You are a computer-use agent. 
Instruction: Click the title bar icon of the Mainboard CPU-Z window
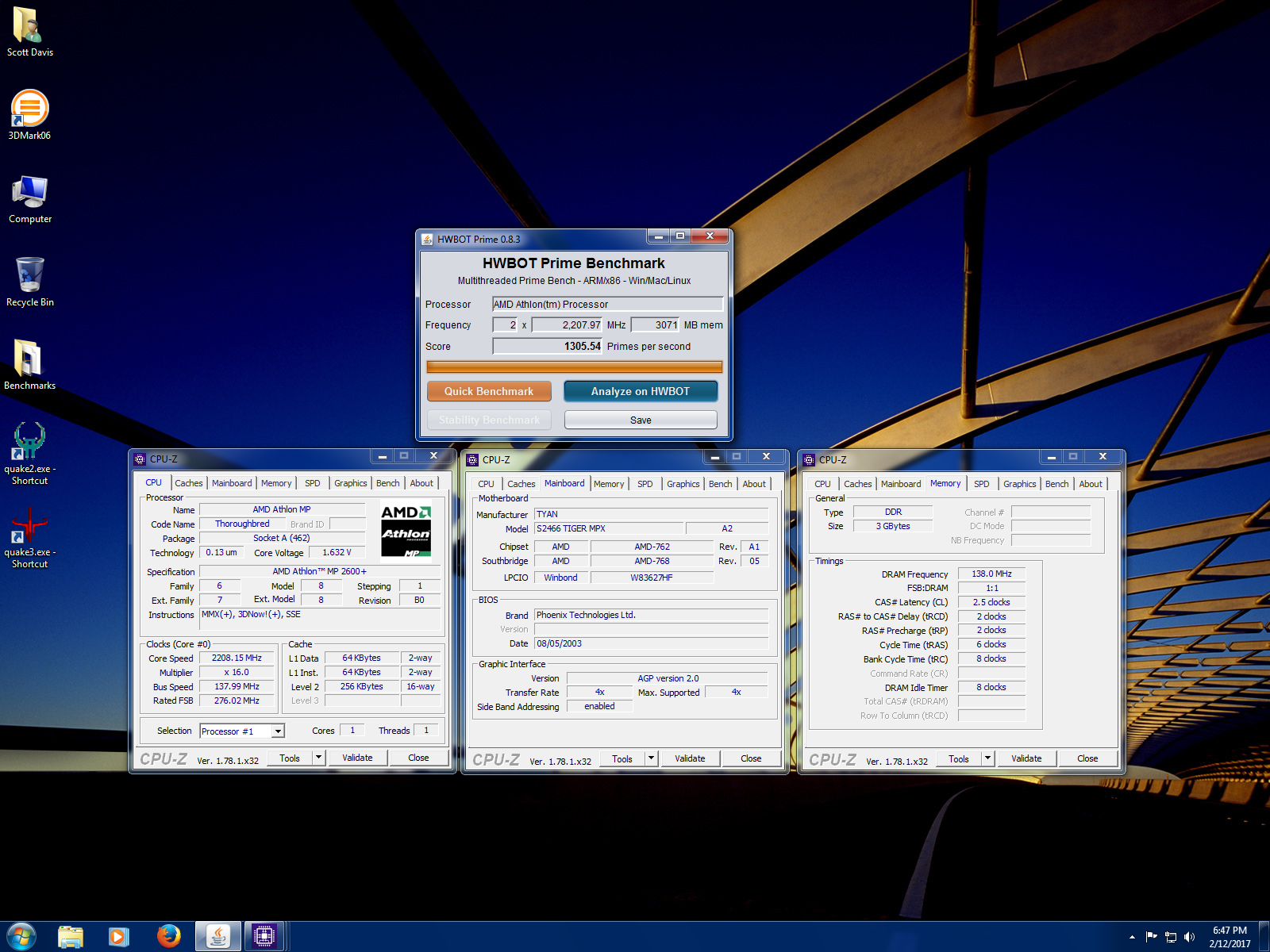472,459
